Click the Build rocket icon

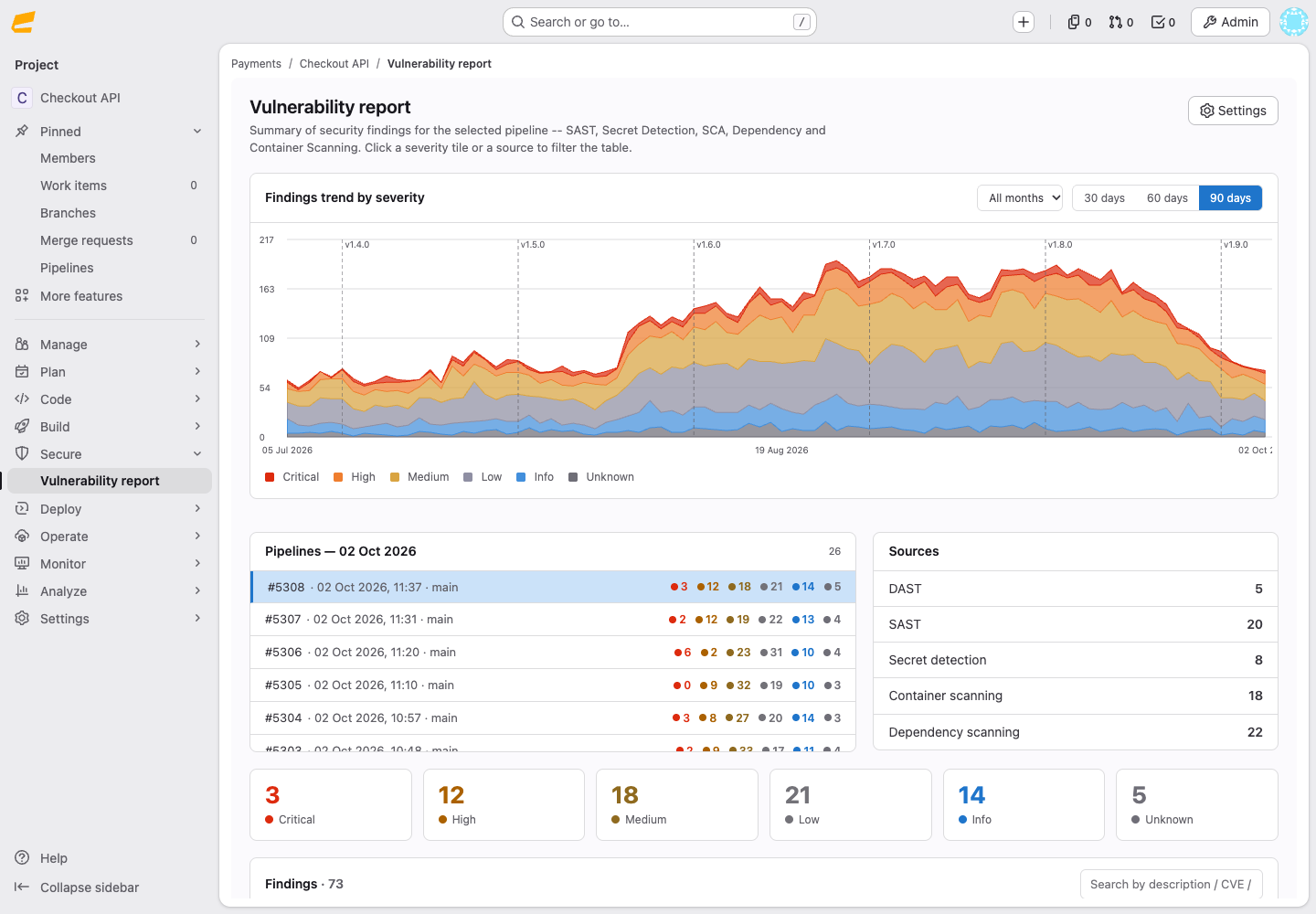[22, 427]
